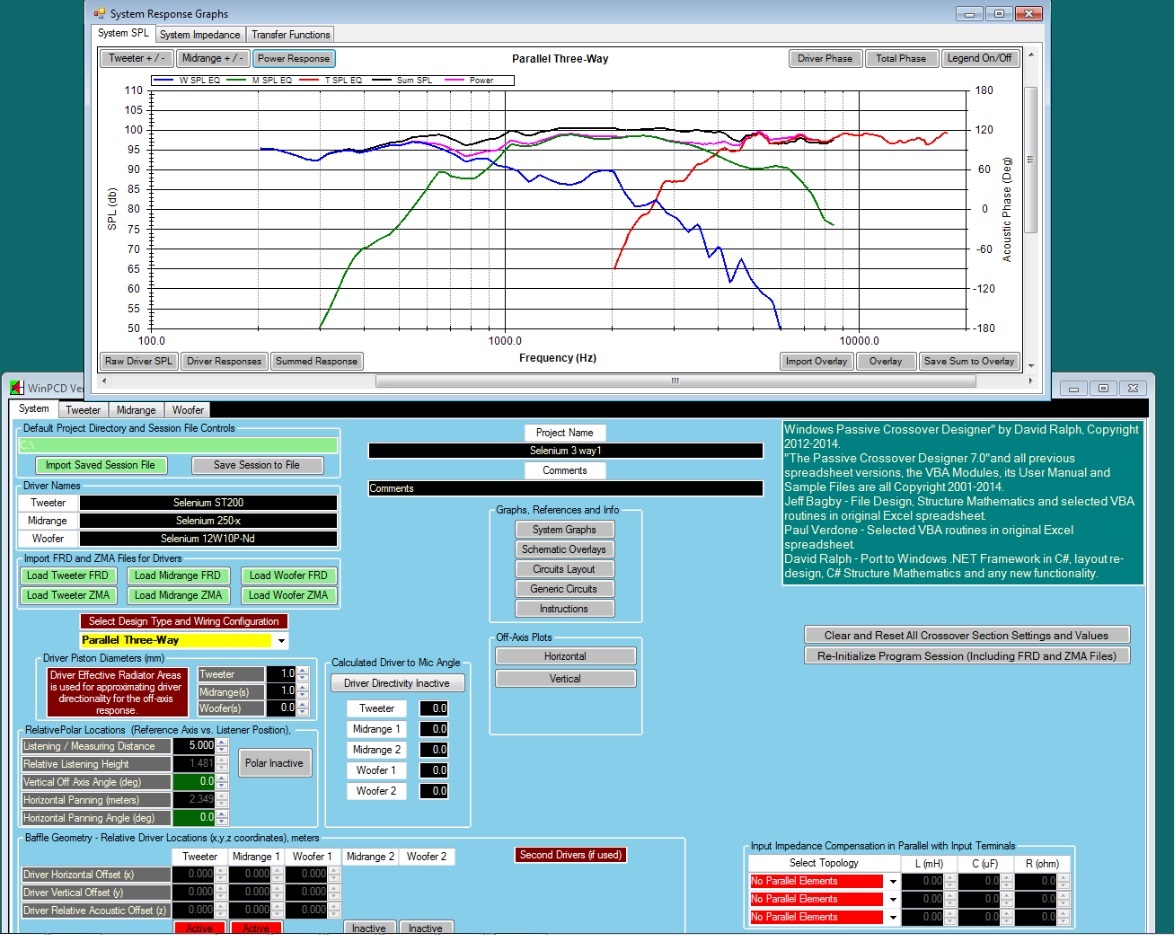Open Vertical off-axis plot
This screenshot has height=937, width=1175.
pos(565,679)
